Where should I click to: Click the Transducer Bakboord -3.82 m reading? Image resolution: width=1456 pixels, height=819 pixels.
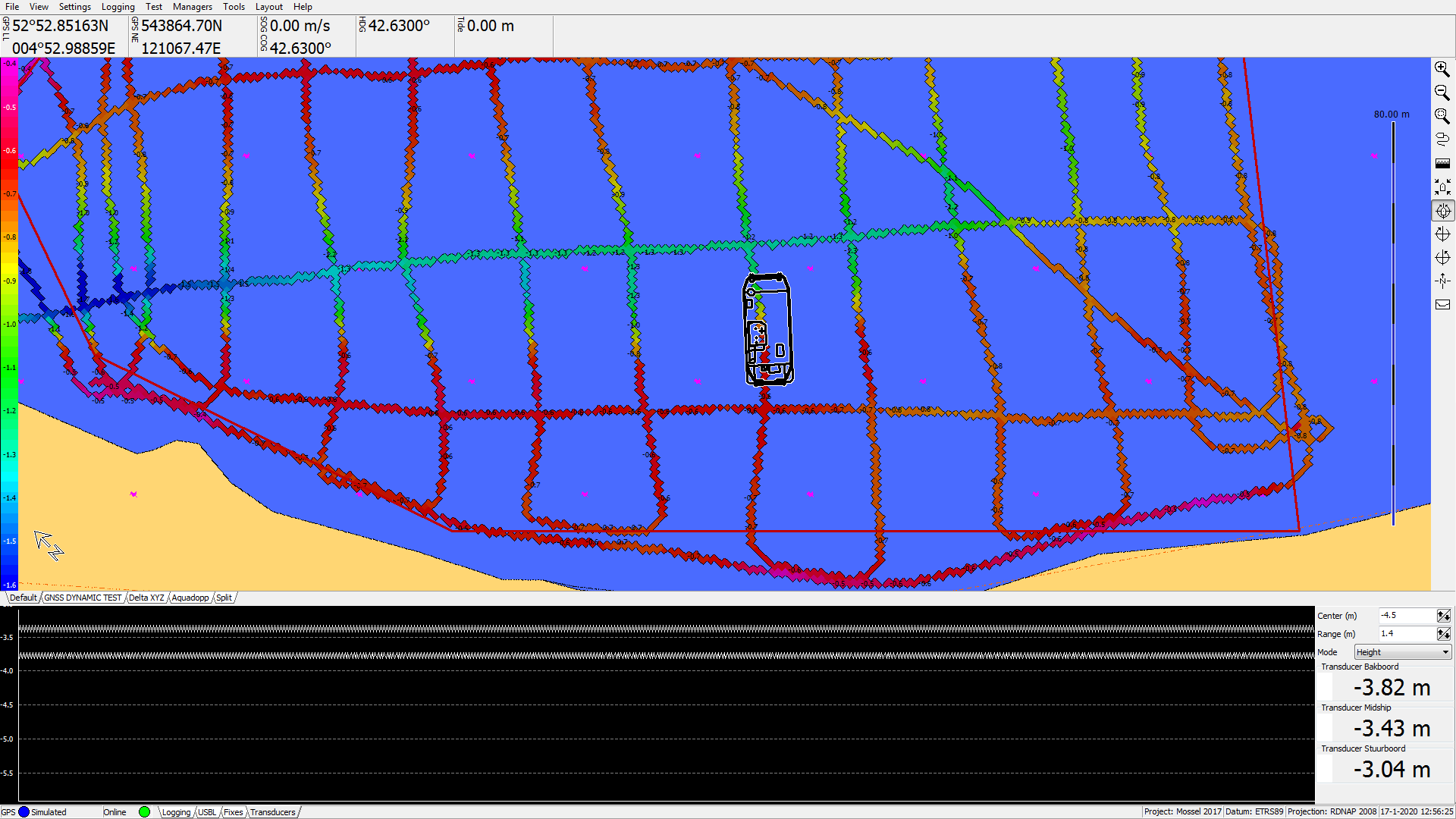coord(1392,688)
